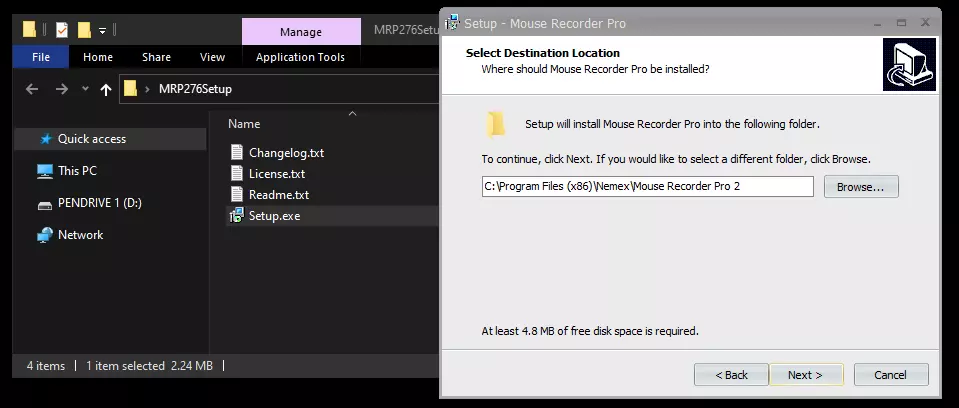Go up one folder level arrow

106,89
